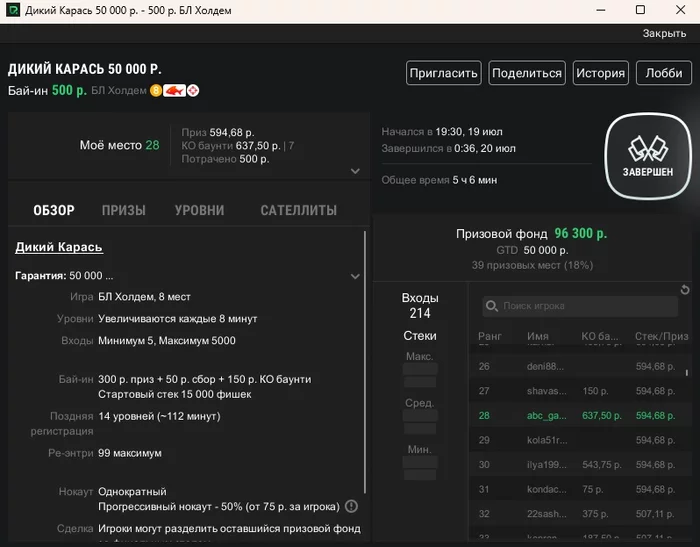Open the История button
This screenshot has width=700, height=547.
600,73
